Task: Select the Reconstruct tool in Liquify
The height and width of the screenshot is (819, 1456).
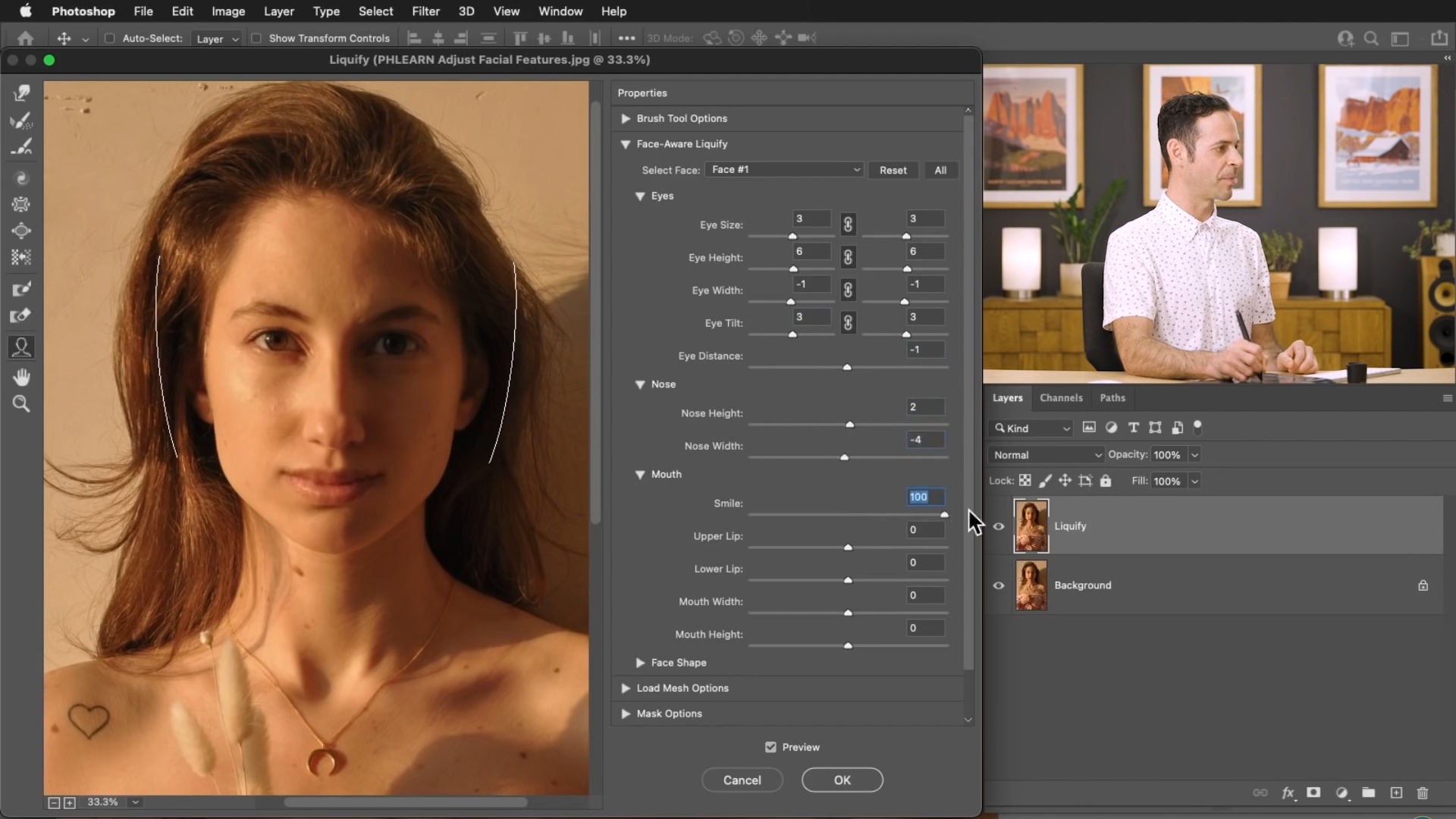Action: pos(21,121)
